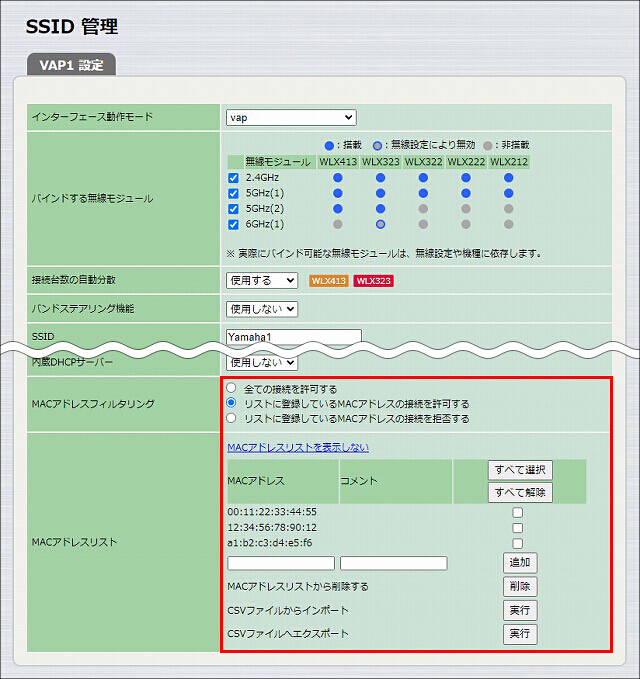This screenshot has height=679, width=640.
Task: Click the WLX322 column header
Action: [423, 162]
